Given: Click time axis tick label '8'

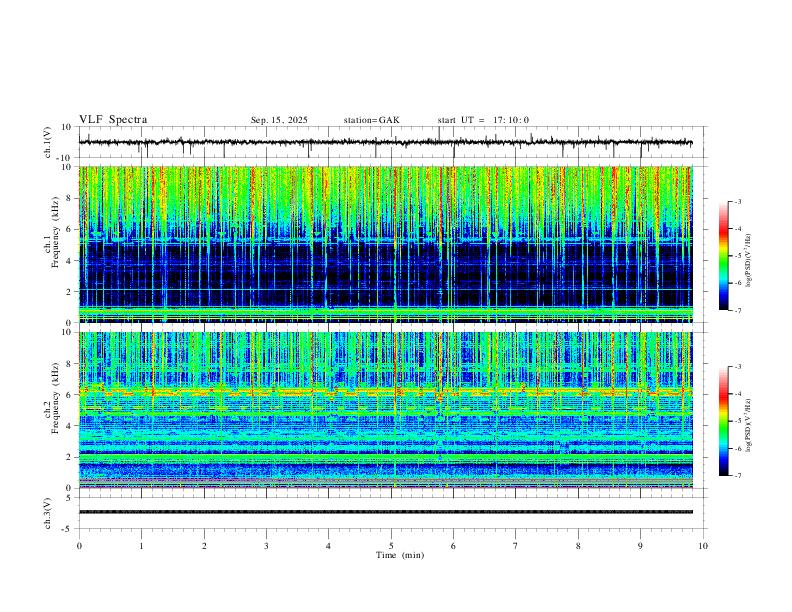Looking at the screenshot, I should [578, 546].
